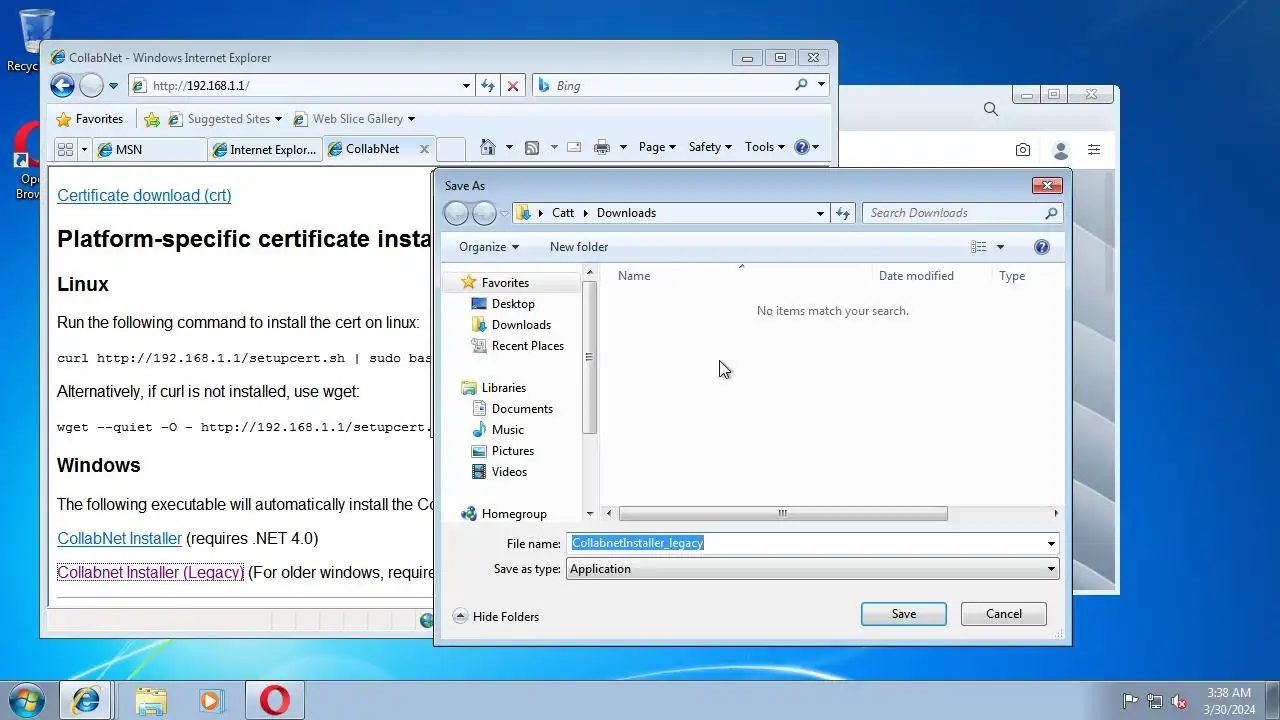Click the IE Home icon

[487, 147]
